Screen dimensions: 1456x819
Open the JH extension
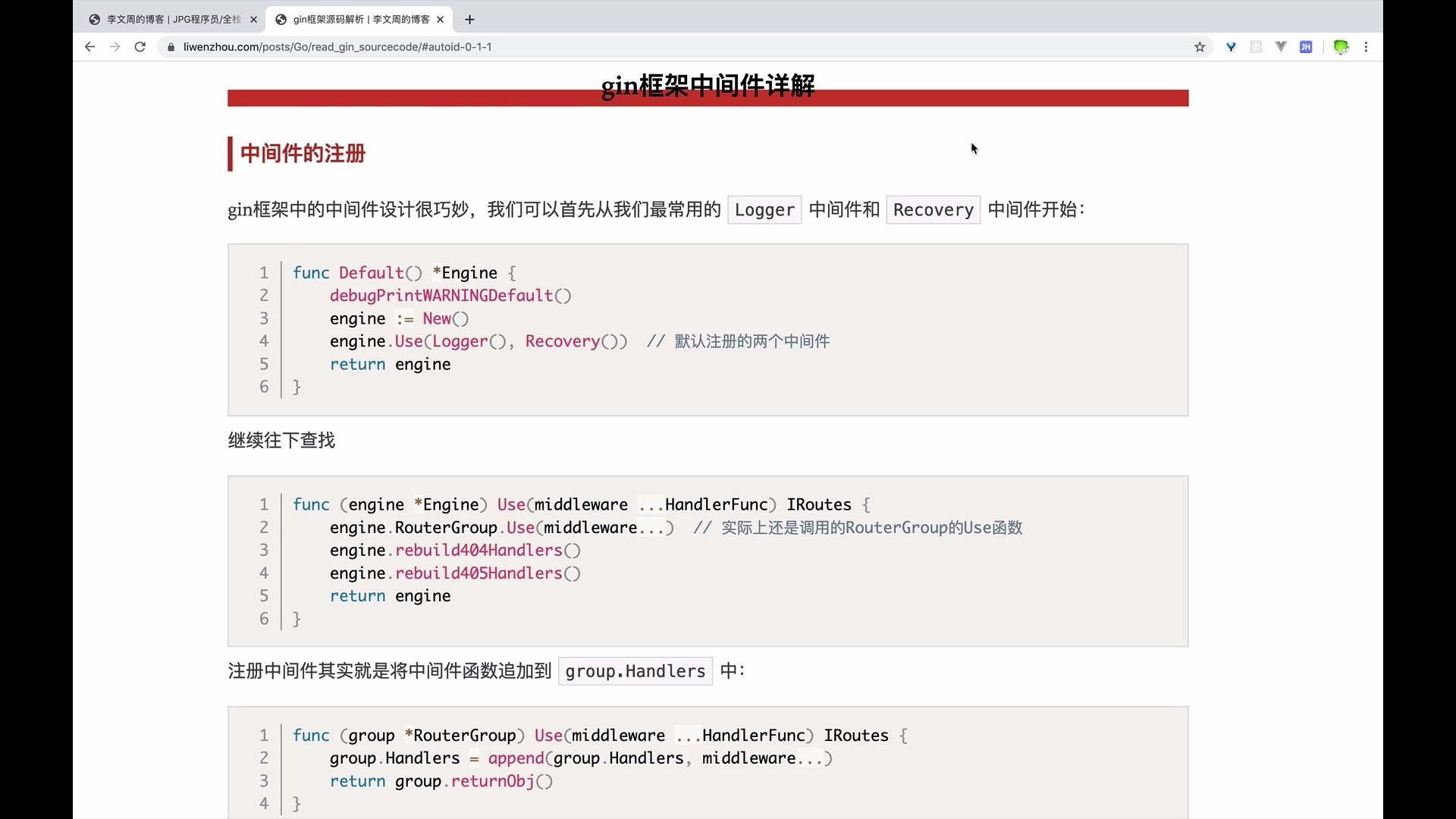point(1307,47)
